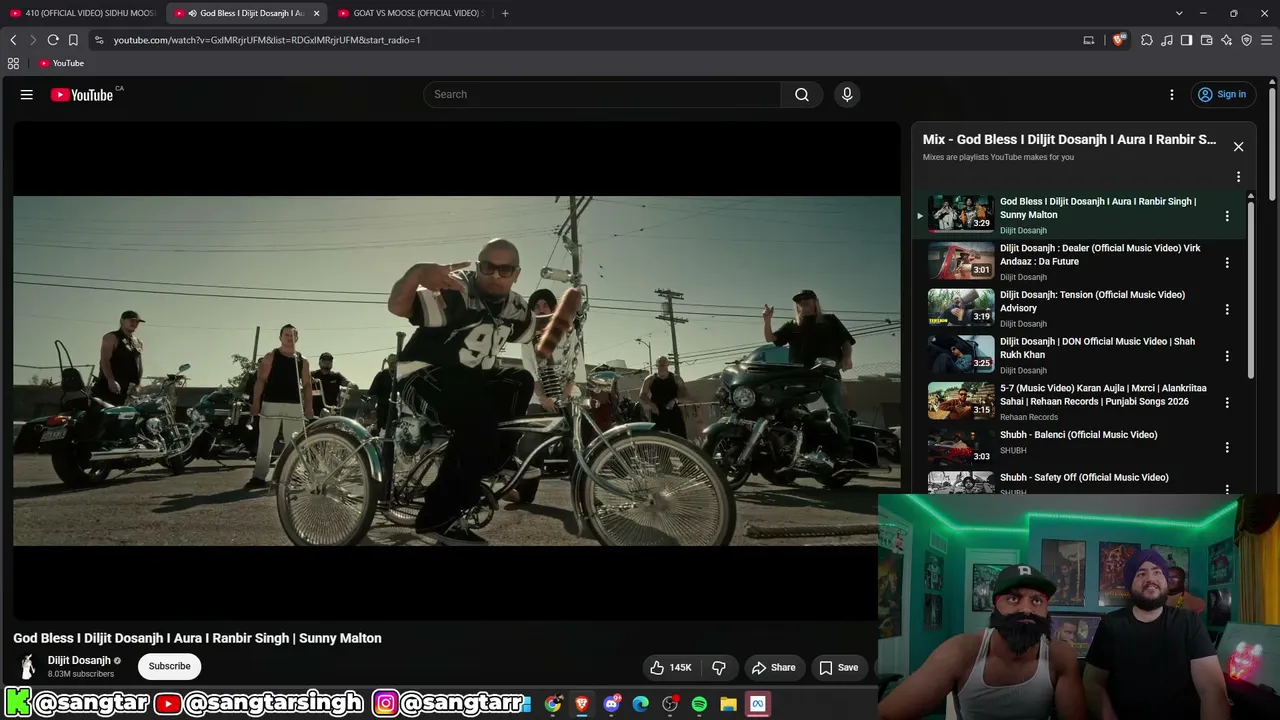This screenshot has width=1280, height=720.
Task: Open the Leo AI sparkle icon
Action: 1226,40
